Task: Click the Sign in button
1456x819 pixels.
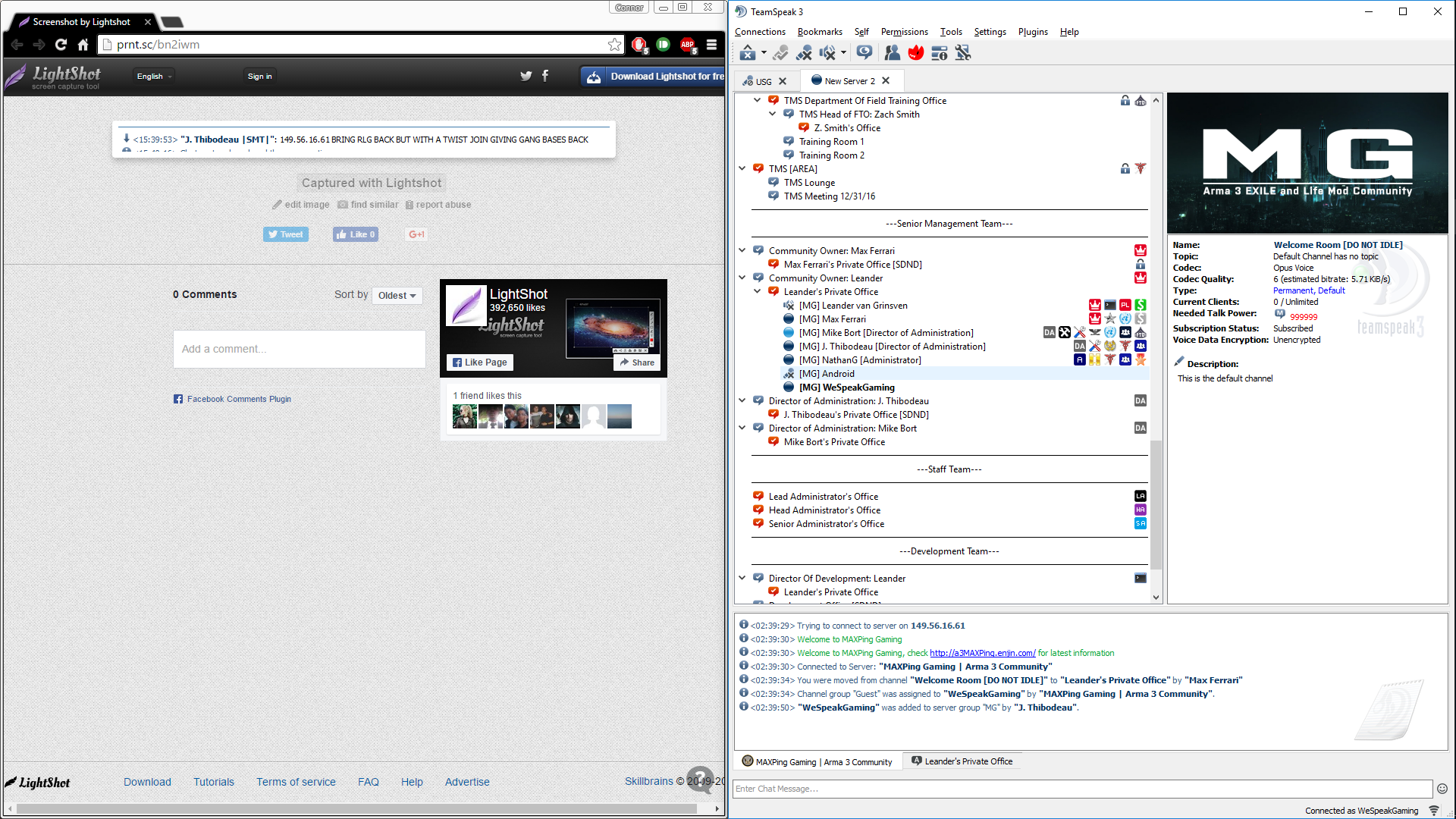Action: 259,77
